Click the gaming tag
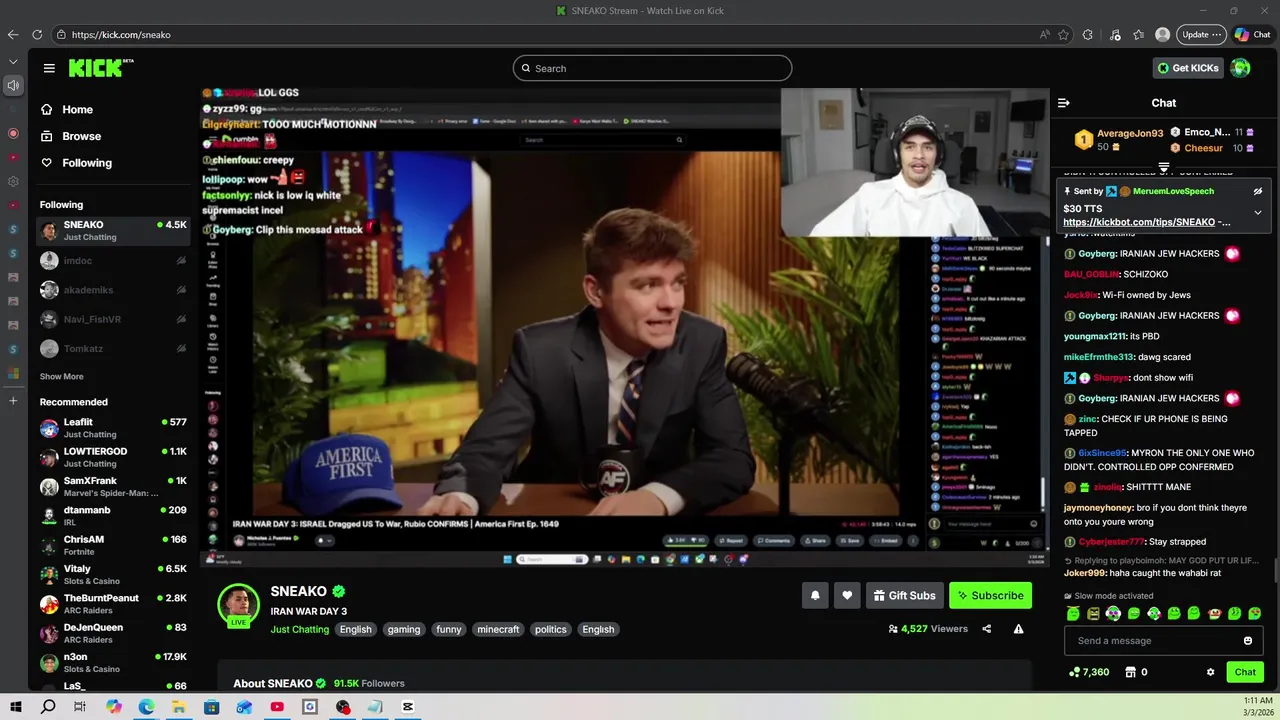Image resolution: width=1280 pixels, height=720 pixels. coord(404,629)
